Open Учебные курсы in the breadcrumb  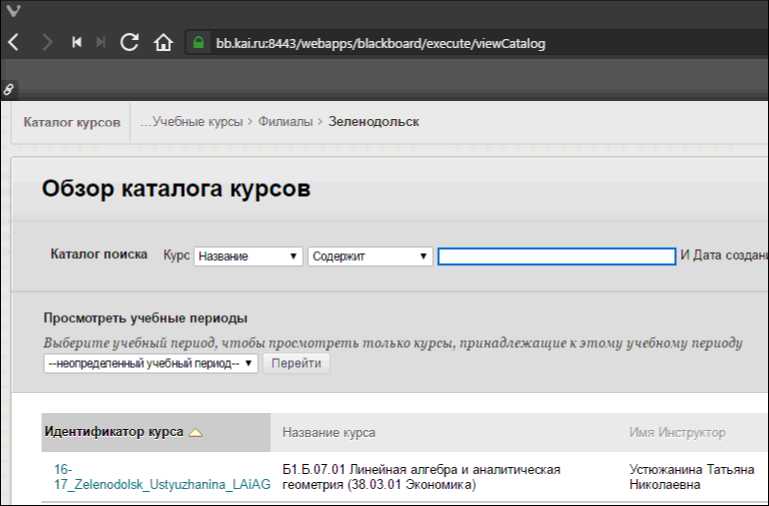click(196, 122)
